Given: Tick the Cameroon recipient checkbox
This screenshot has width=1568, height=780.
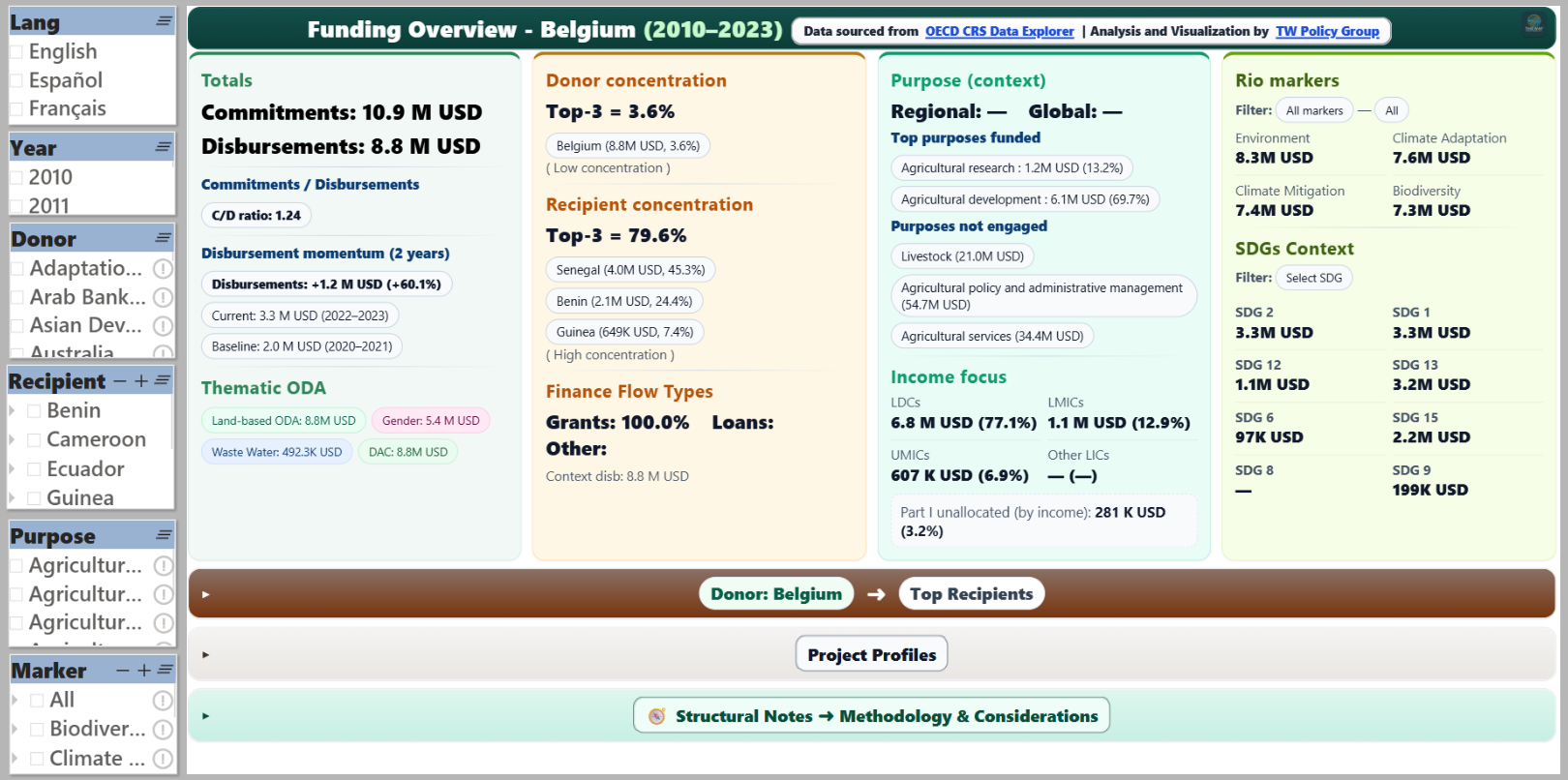Looking at the screenshot, I should pyautogui.click(x=34, y=439).
